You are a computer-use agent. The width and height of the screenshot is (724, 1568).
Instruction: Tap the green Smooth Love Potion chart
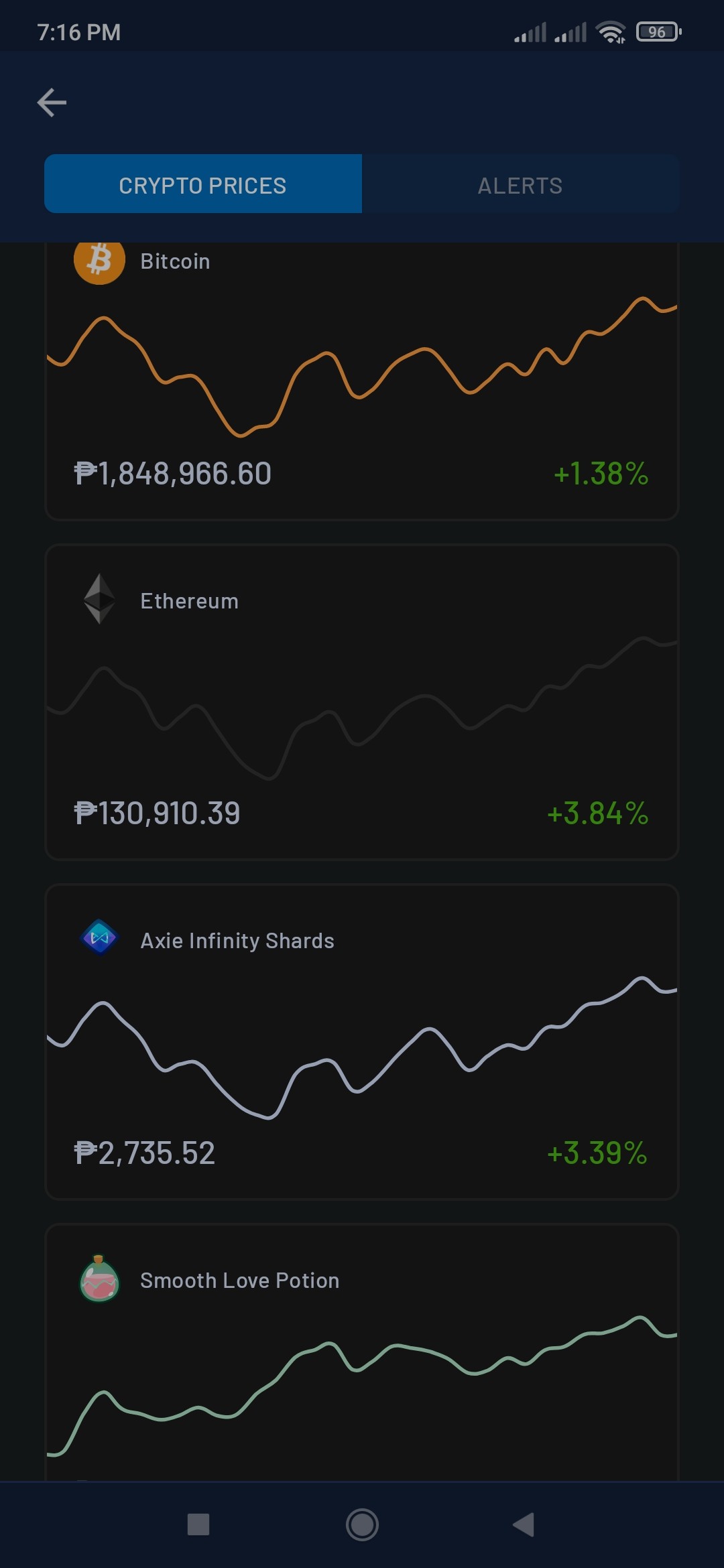pyautogui.click(x=362, y=1386)
